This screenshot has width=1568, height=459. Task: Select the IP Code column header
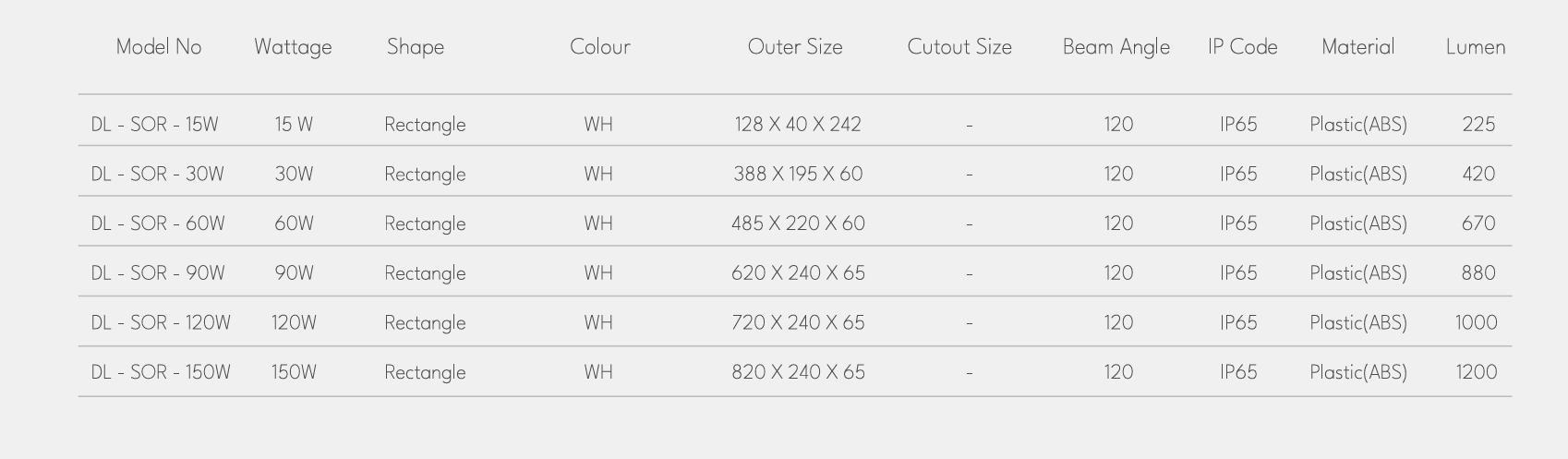click(x=1242, y=47)
